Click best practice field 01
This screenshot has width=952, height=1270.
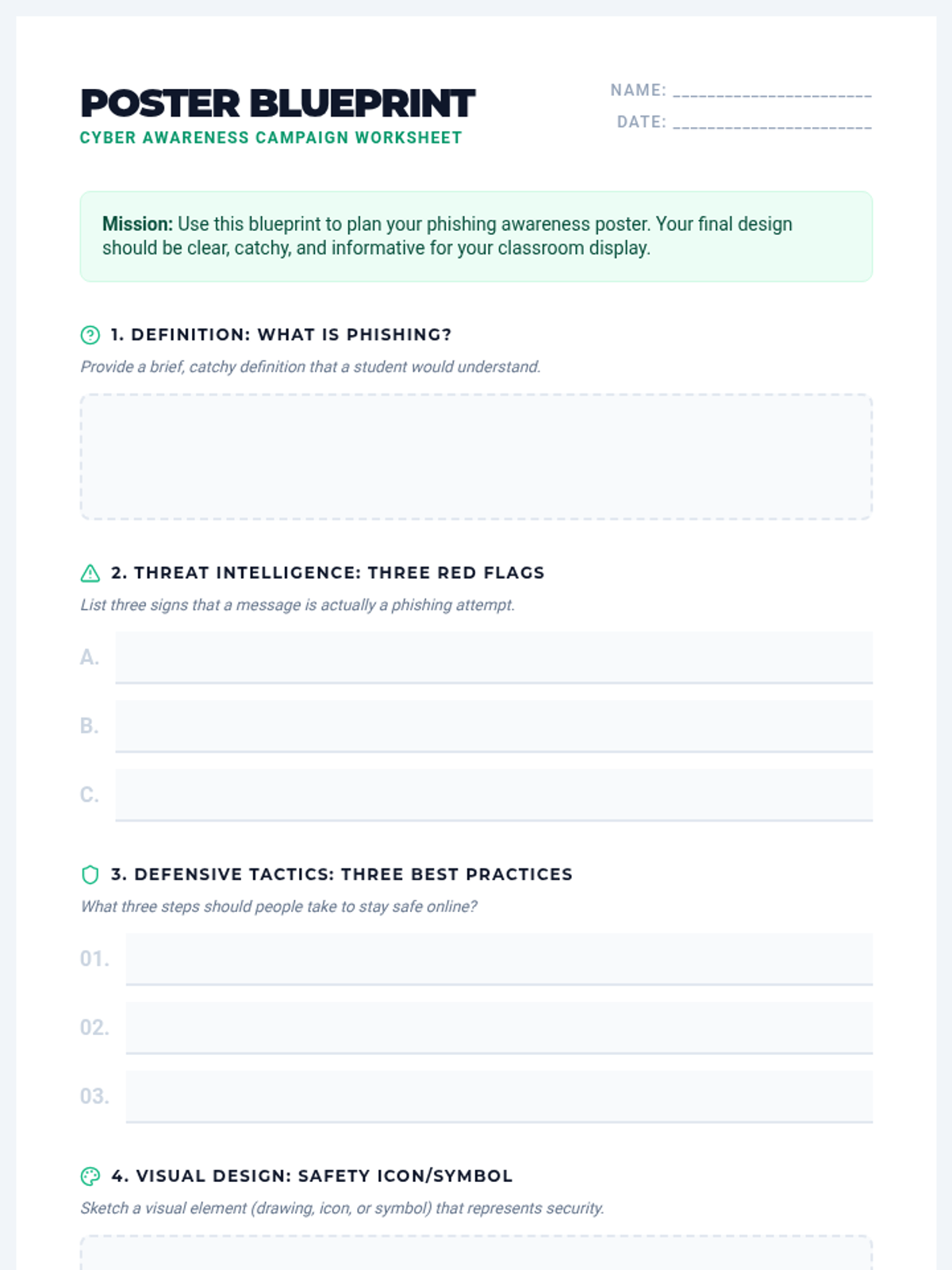click(499, 960)
